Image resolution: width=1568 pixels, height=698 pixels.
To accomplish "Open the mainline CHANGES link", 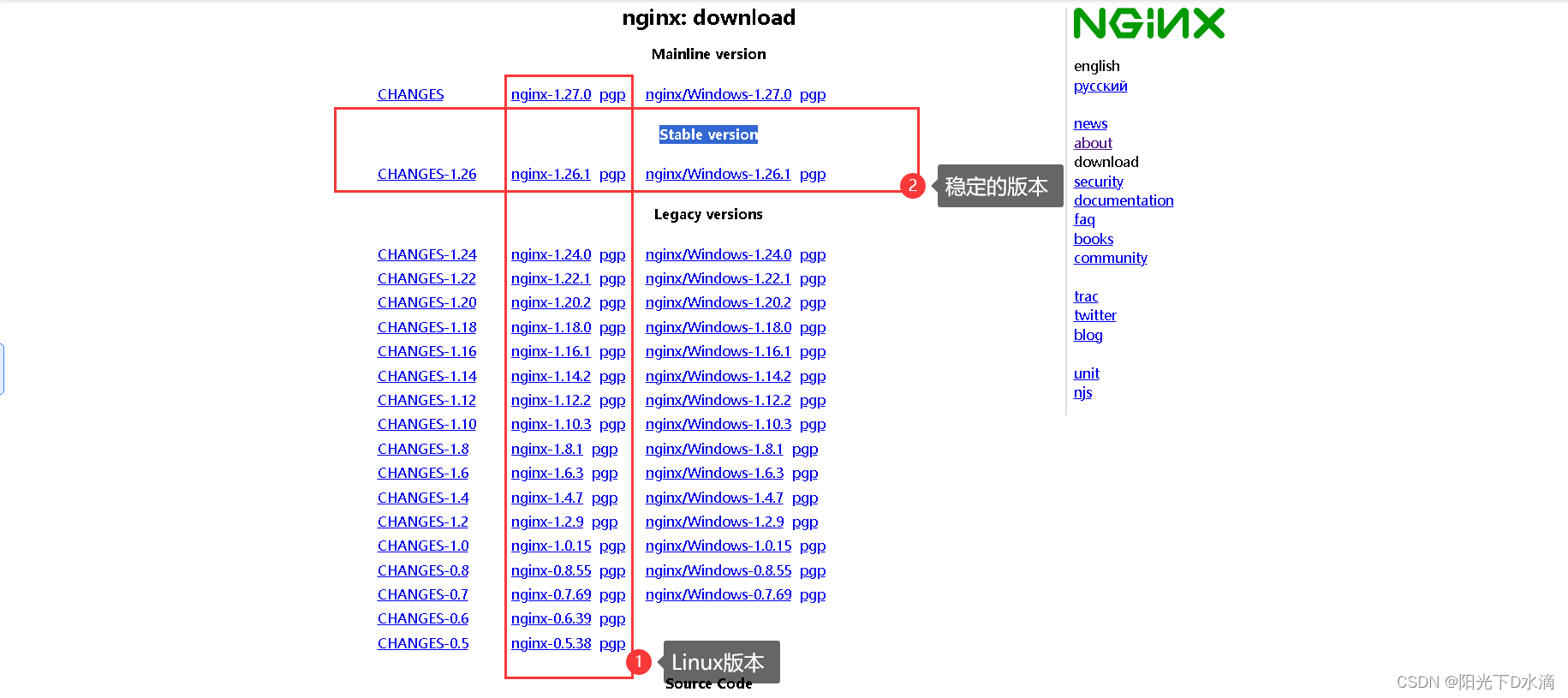I will click(x=410, y=94).
